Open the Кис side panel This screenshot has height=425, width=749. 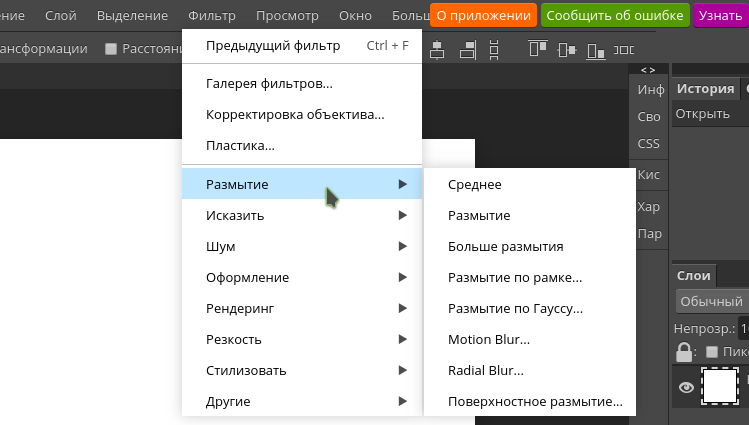648,175
